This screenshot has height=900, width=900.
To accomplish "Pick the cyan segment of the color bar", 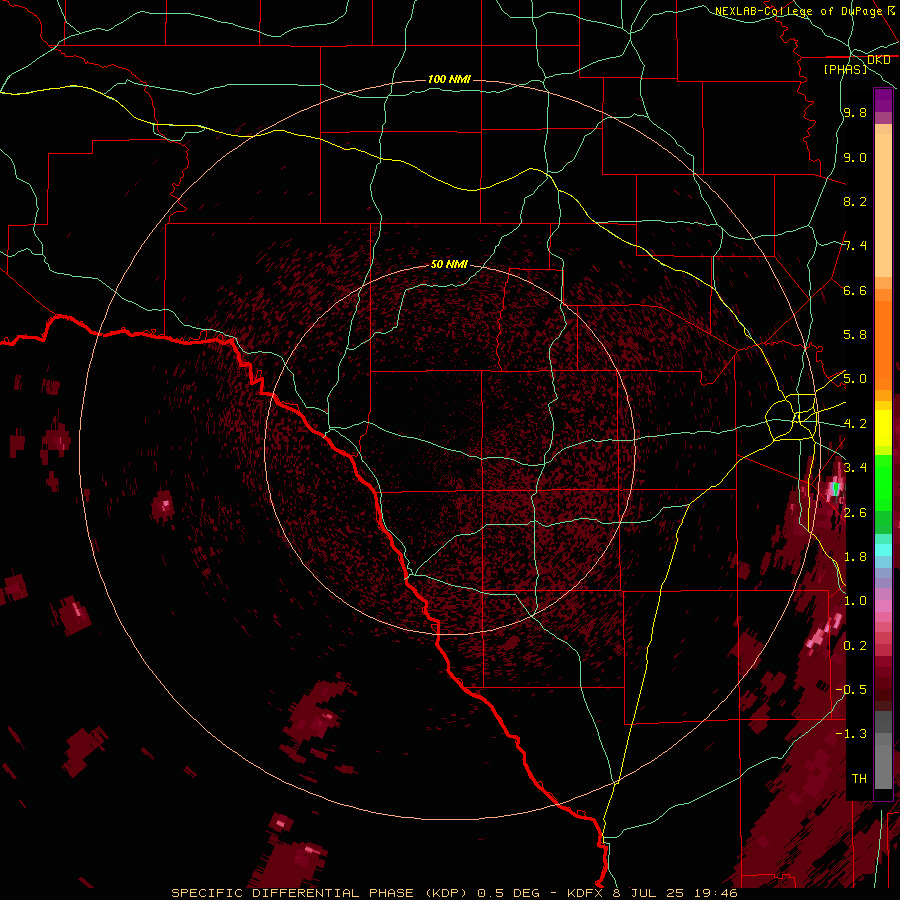I will tap(883, 550).
